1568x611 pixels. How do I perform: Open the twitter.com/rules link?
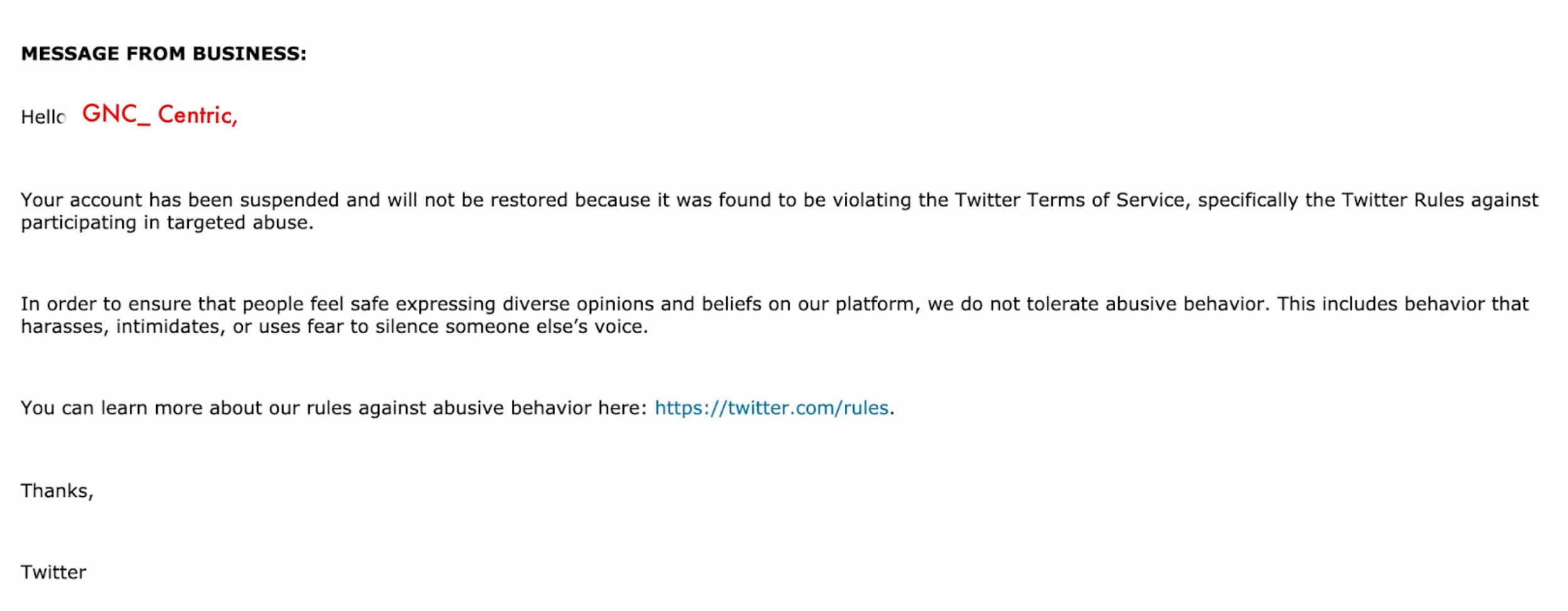(x=771, y=408)
